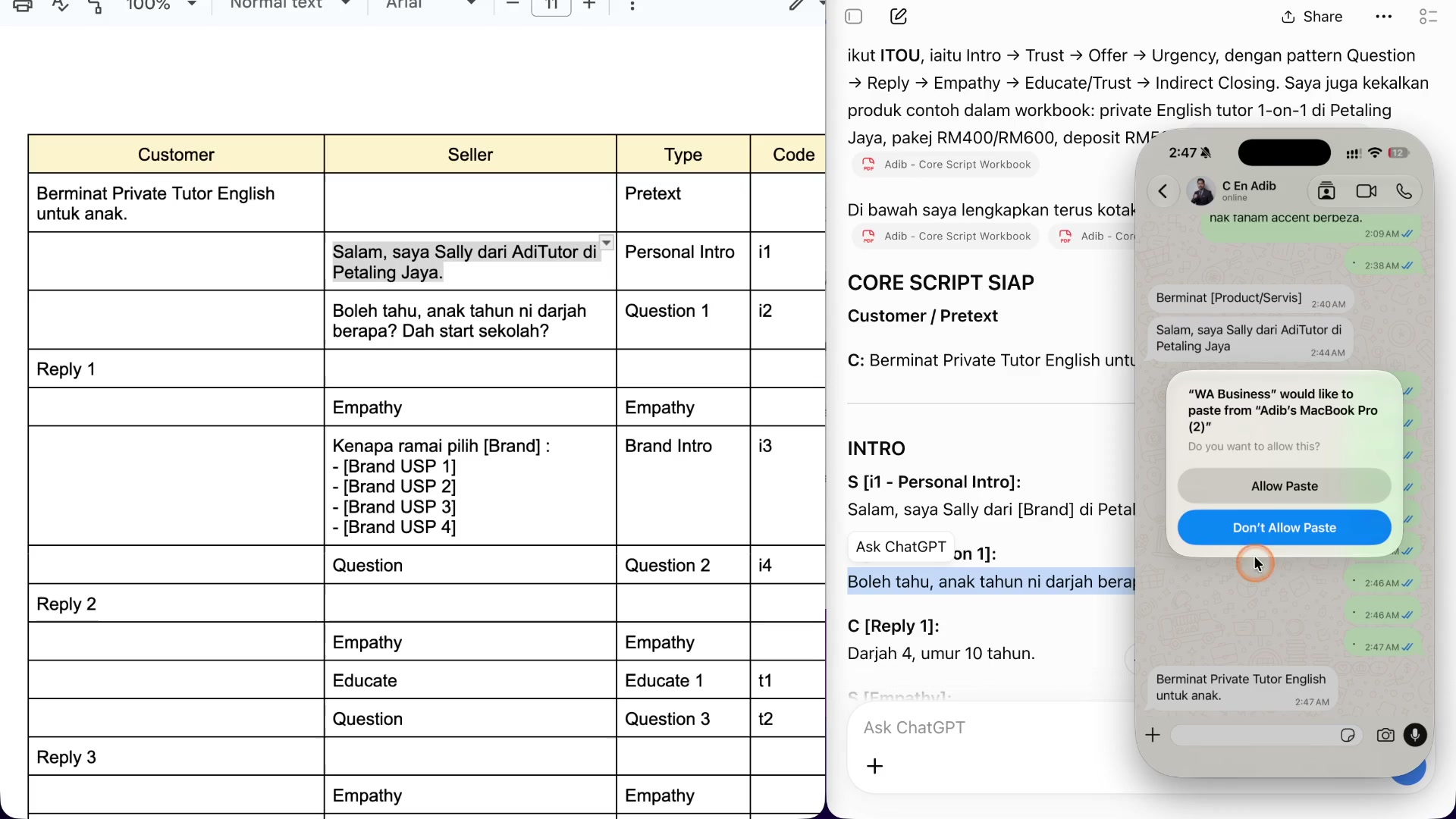The width and height of the screenshot is (1456, 819).
Task: Print the Google Docs document
Action: tap(23, 6)
